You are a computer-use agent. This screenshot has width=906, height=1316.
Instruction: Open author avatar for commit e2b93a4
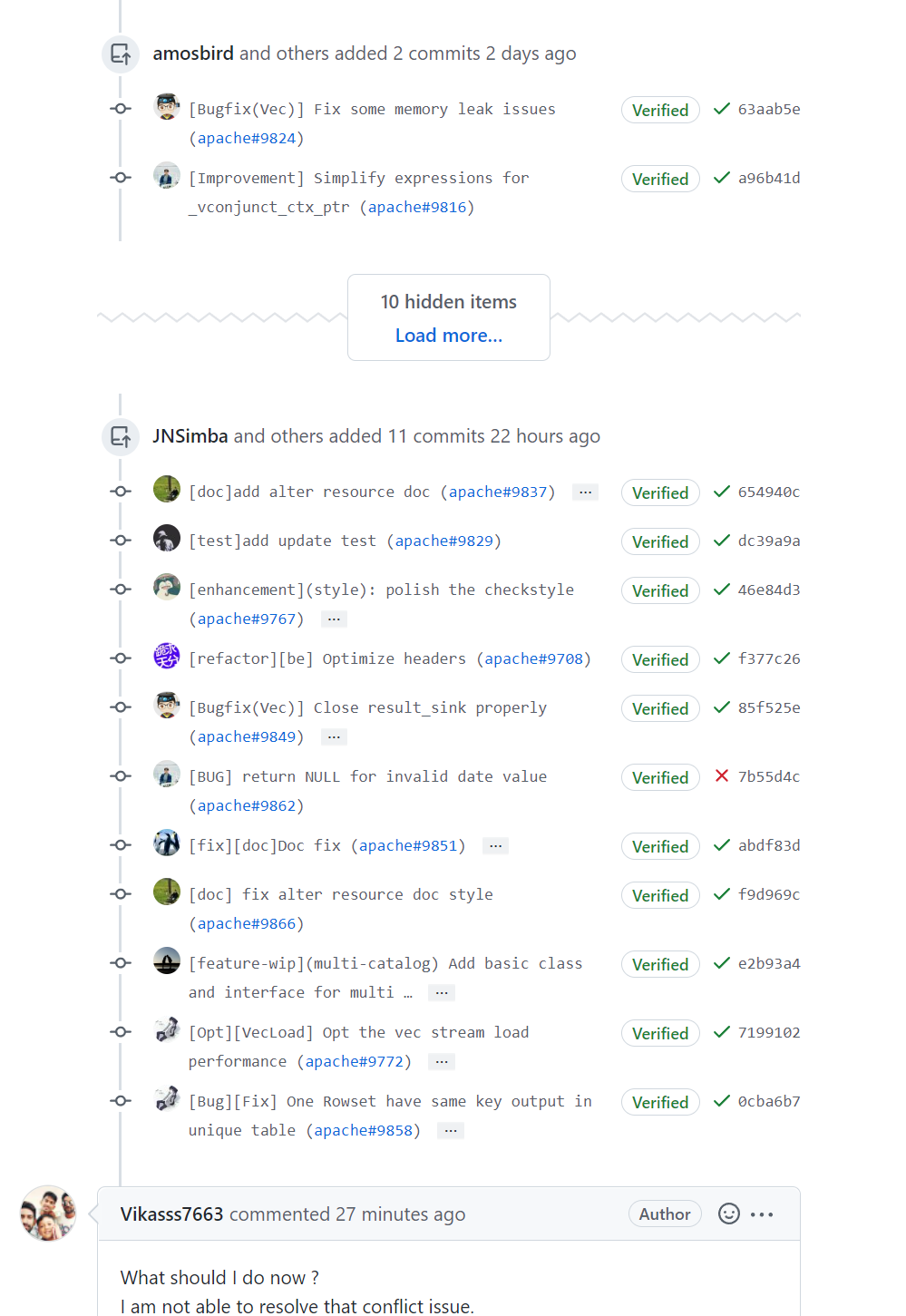point(167,960)
